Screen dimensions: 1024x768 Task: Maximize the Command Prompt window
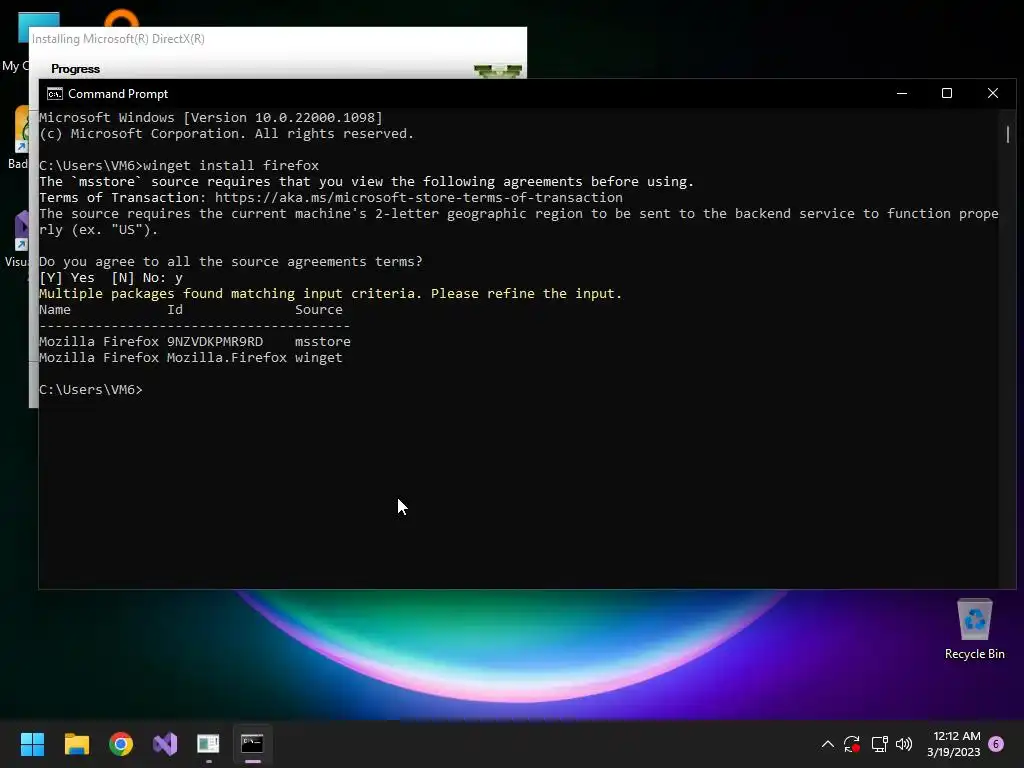coord(946,93)
